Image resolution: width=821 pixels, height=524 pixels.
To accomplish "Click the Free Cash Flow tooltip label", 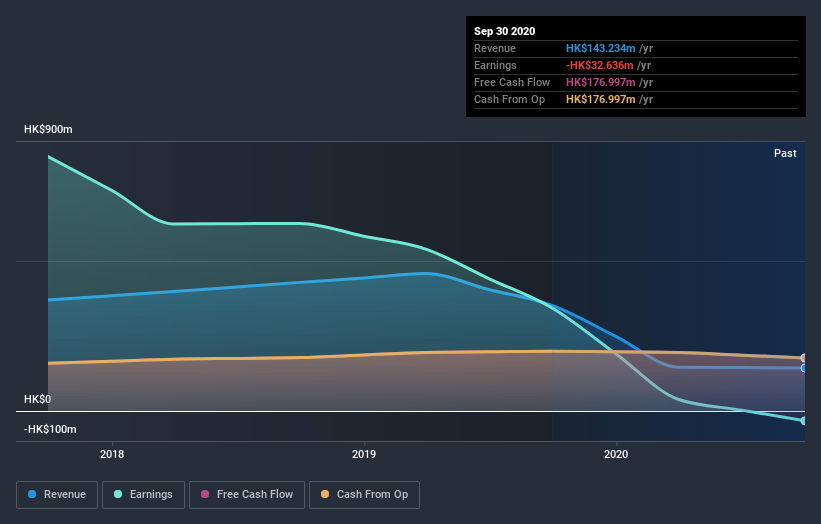I will [x=512, y=82].
